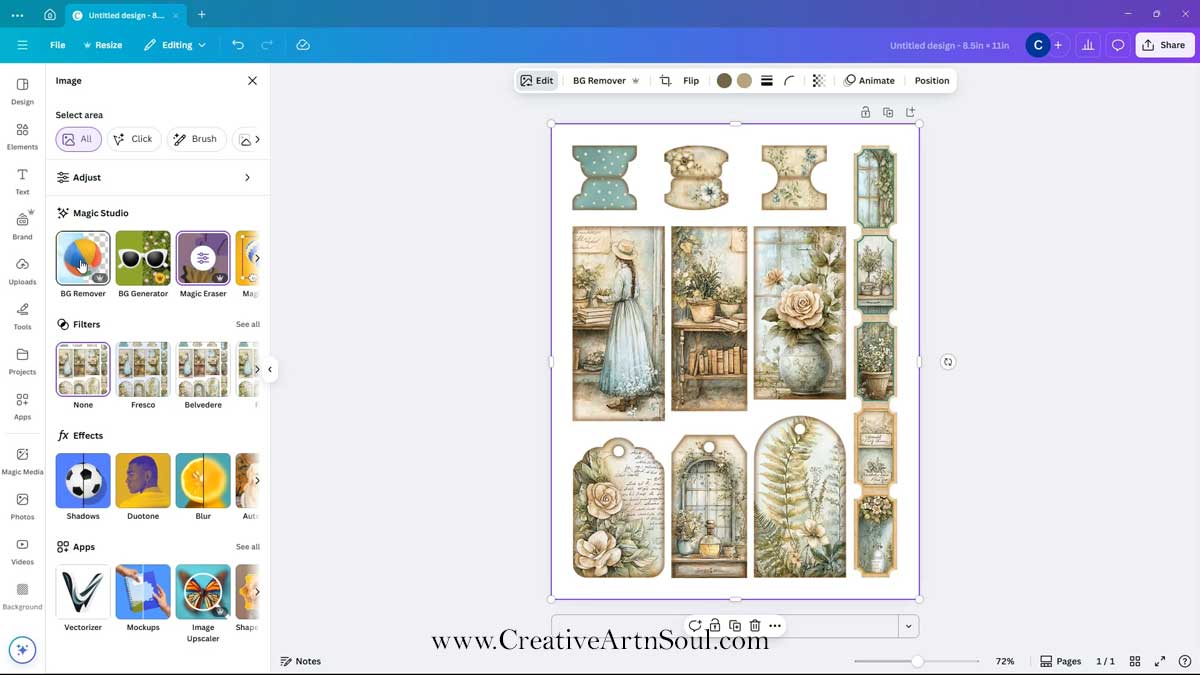Pick the dark brown color swatch
This screenshot has height=675, width=1200.
point(724,81)
